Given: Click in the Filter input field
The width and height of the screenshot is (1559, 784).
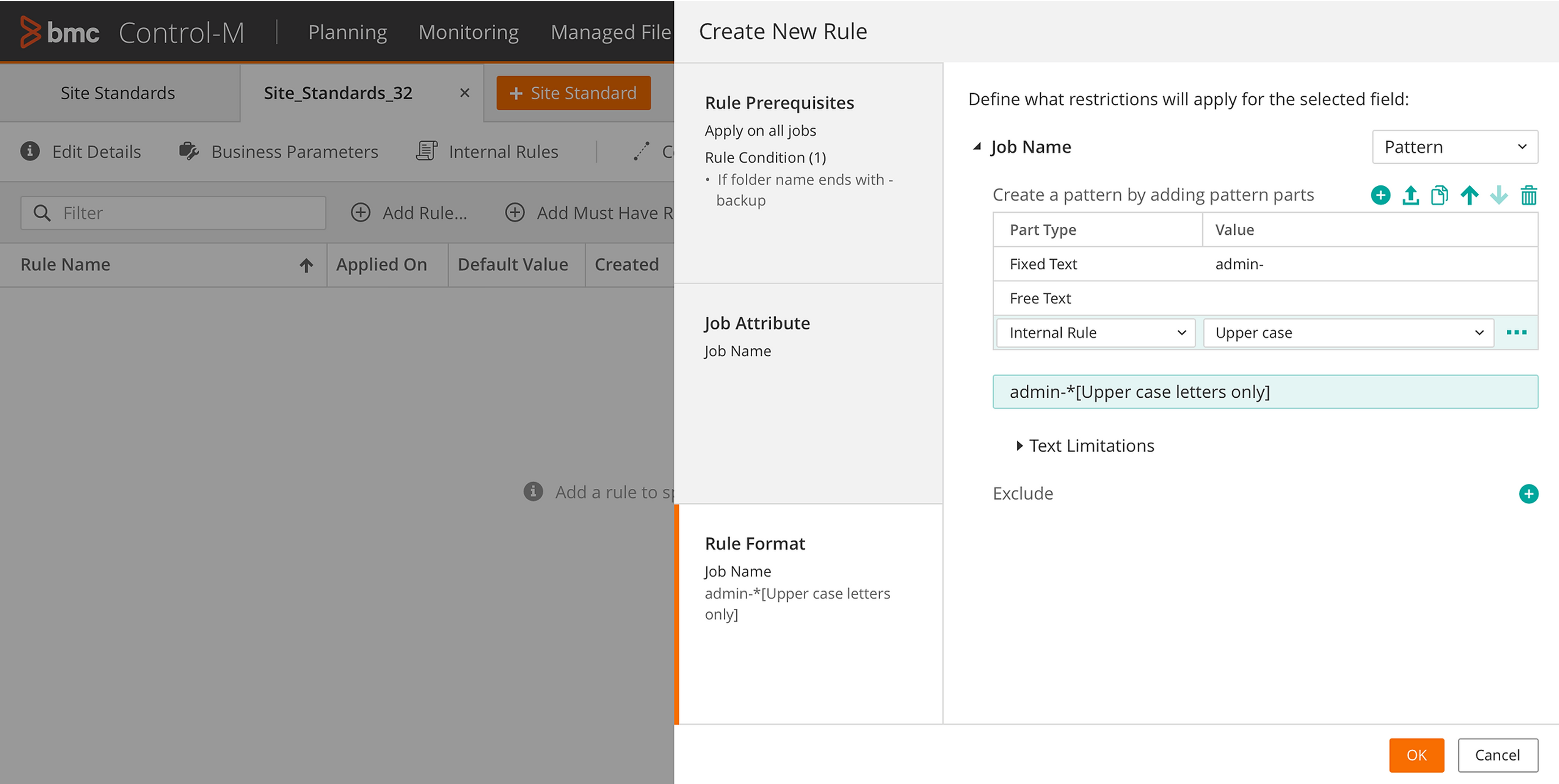Looking at the screenshot, I should point(173,213).
